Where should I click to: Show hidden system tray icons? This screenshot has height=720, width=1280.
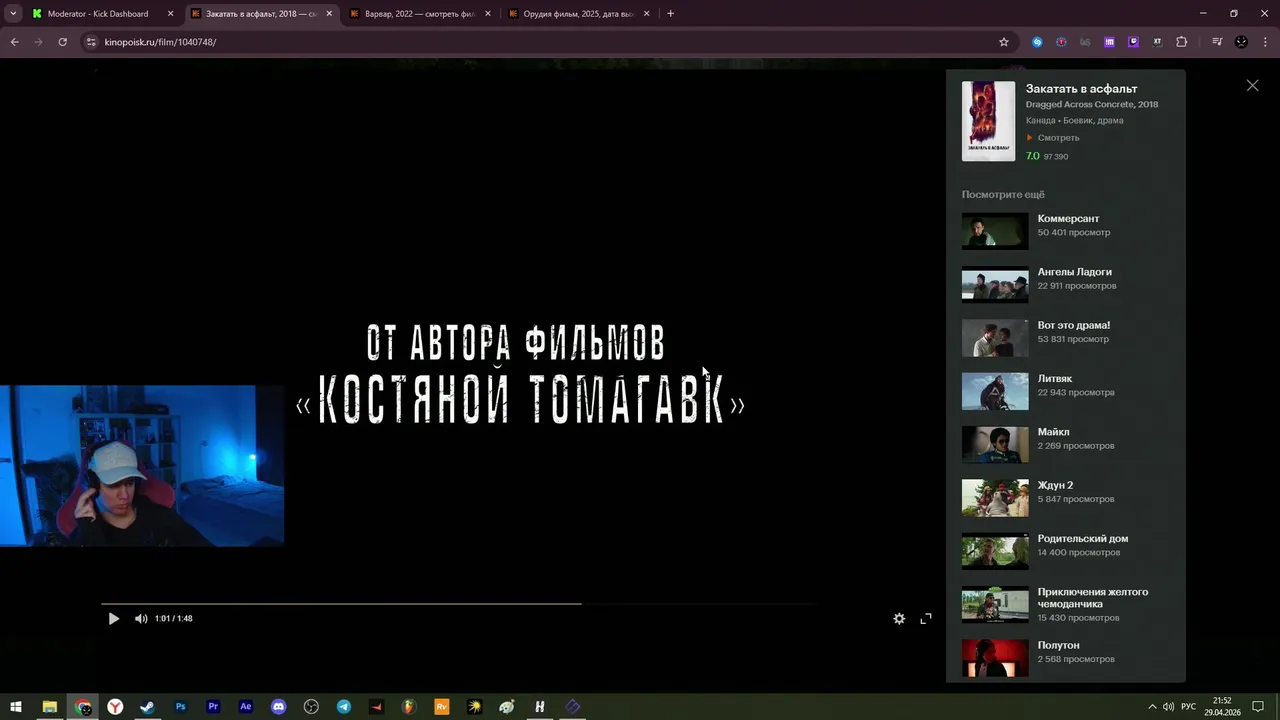click(x=1152, y=706)
